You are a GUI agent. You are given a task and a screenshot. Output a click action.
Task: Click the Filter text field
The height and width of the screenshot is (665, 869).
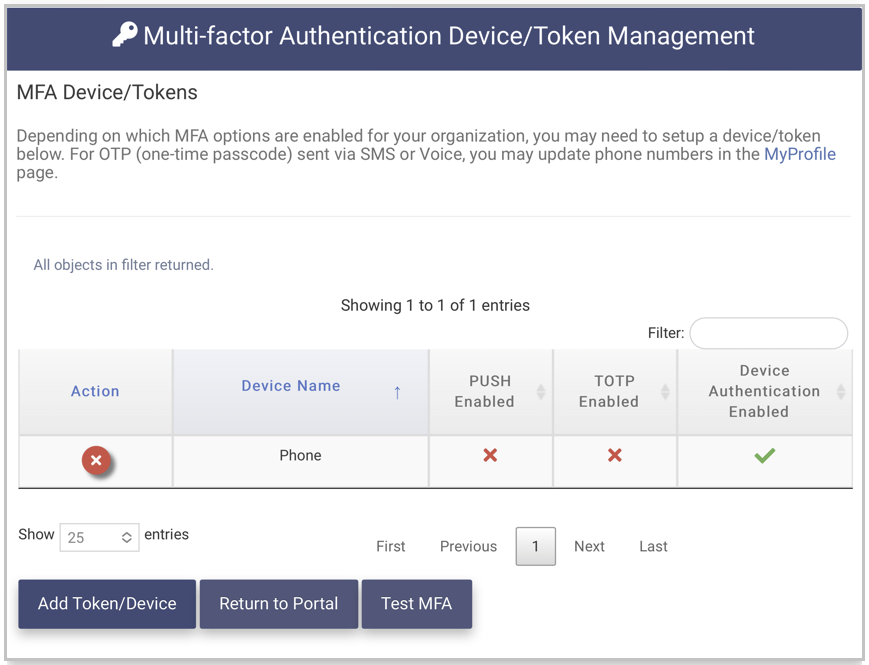click(768, 333)
